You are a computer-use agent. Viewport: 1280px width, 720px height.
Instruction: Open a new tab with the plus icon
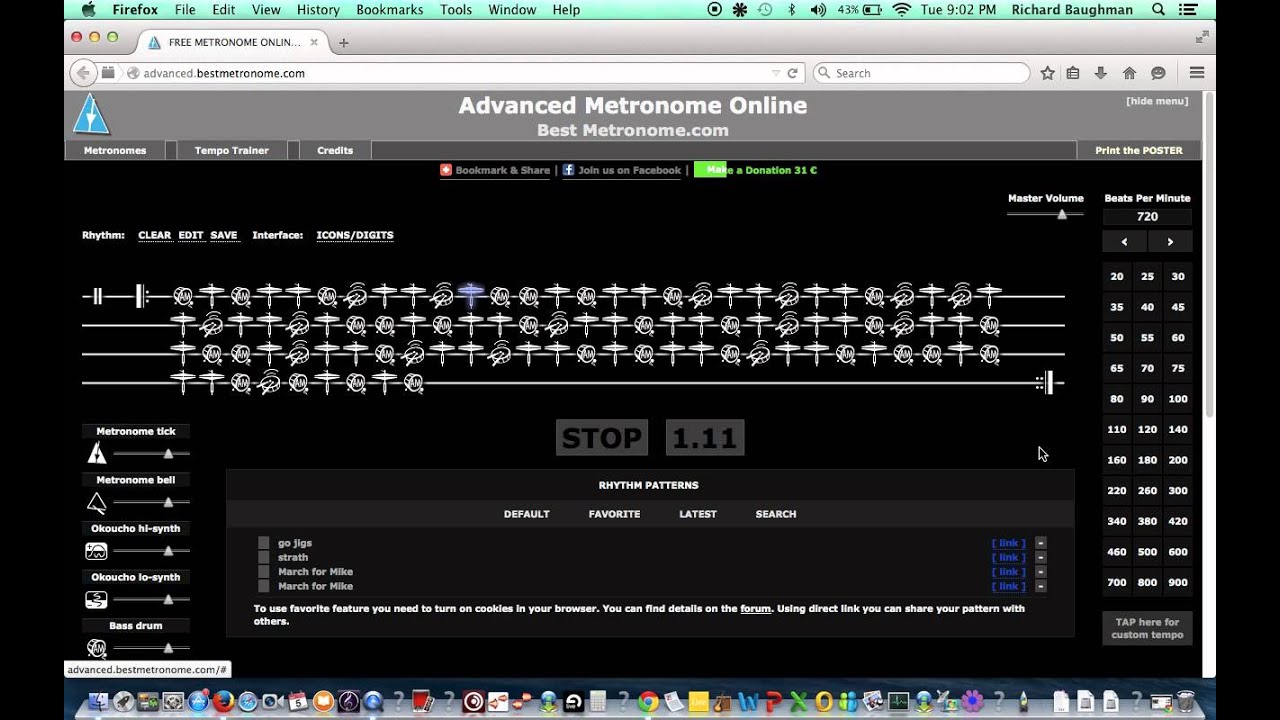[x=343, y=43]
